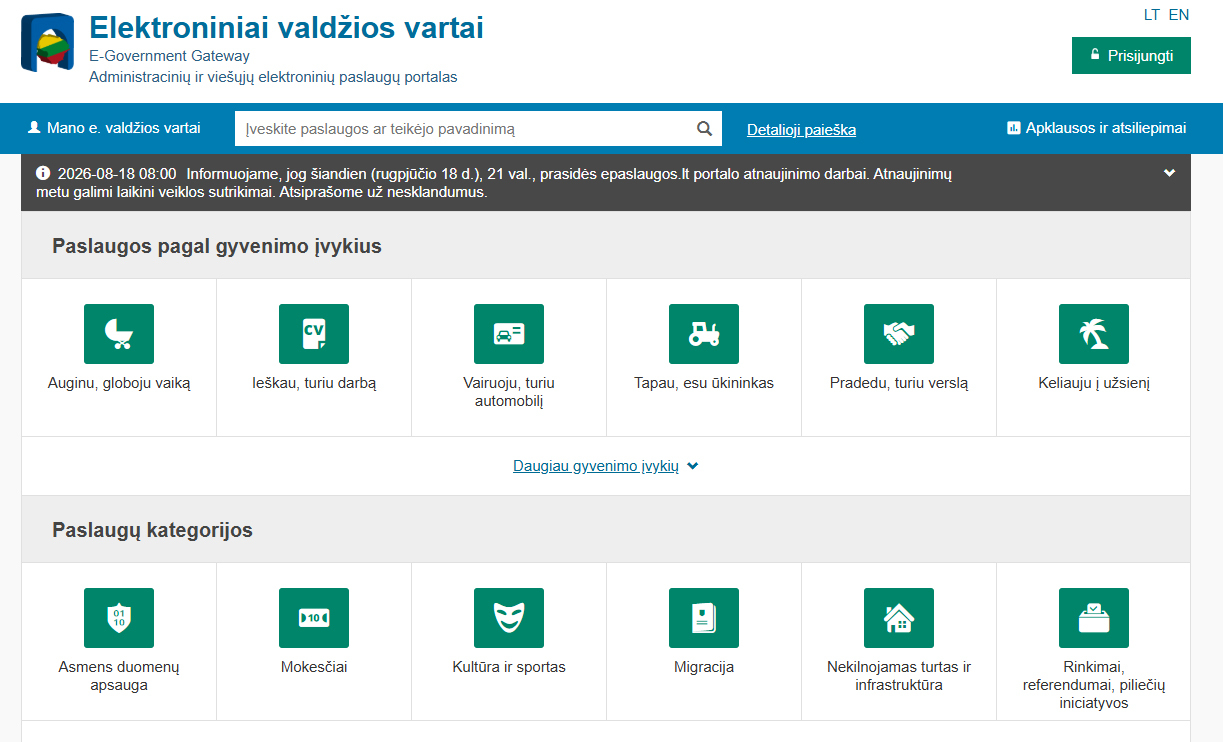The image size is (1223, 742).
Task: Open the passport icon for Migracija
Action: [704, 618]
